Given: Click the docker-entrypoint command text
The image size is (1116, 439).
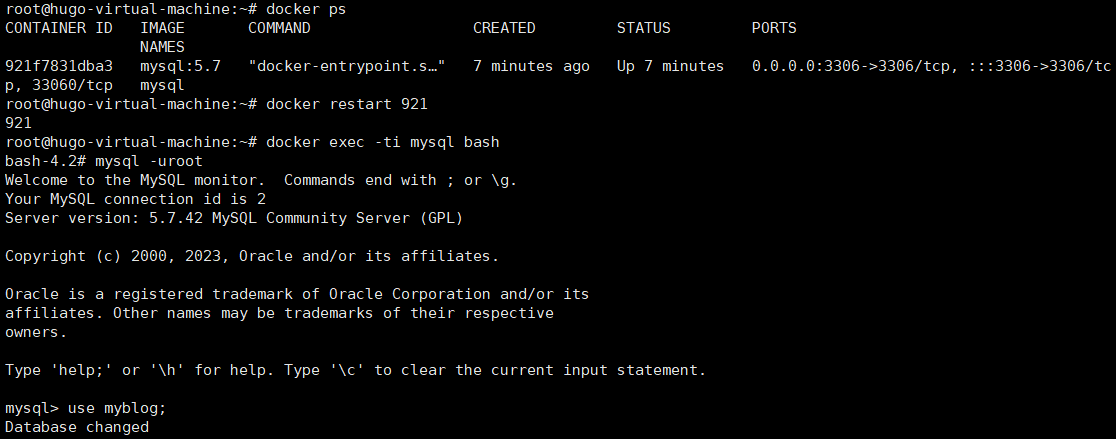Looking at the screenshot, I should (x=347, y=66).
